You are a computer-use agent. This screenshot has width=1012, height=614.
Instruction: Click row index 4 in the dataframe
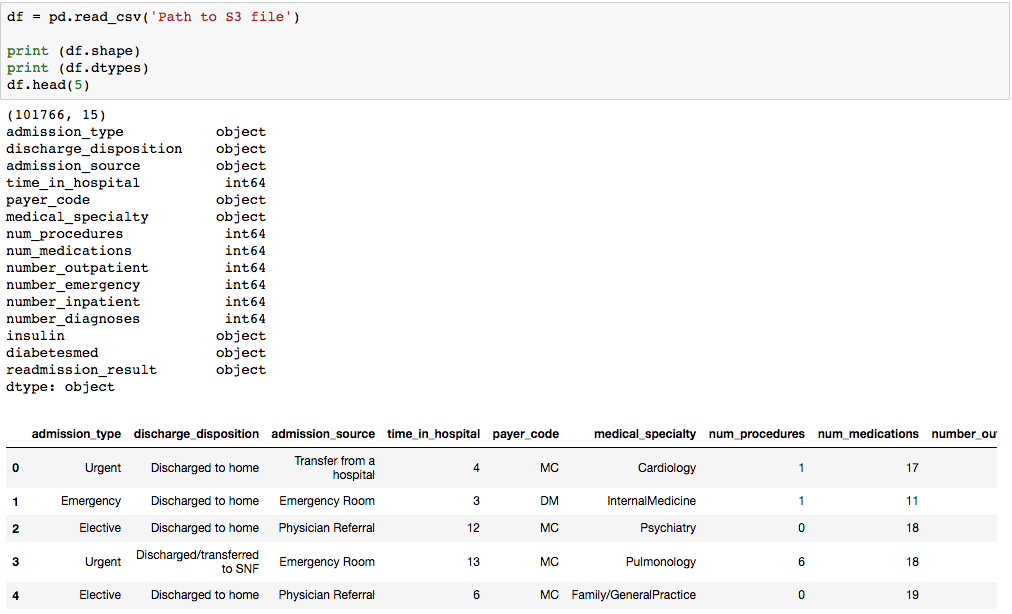pyautogui.click(x=15, y=595)
